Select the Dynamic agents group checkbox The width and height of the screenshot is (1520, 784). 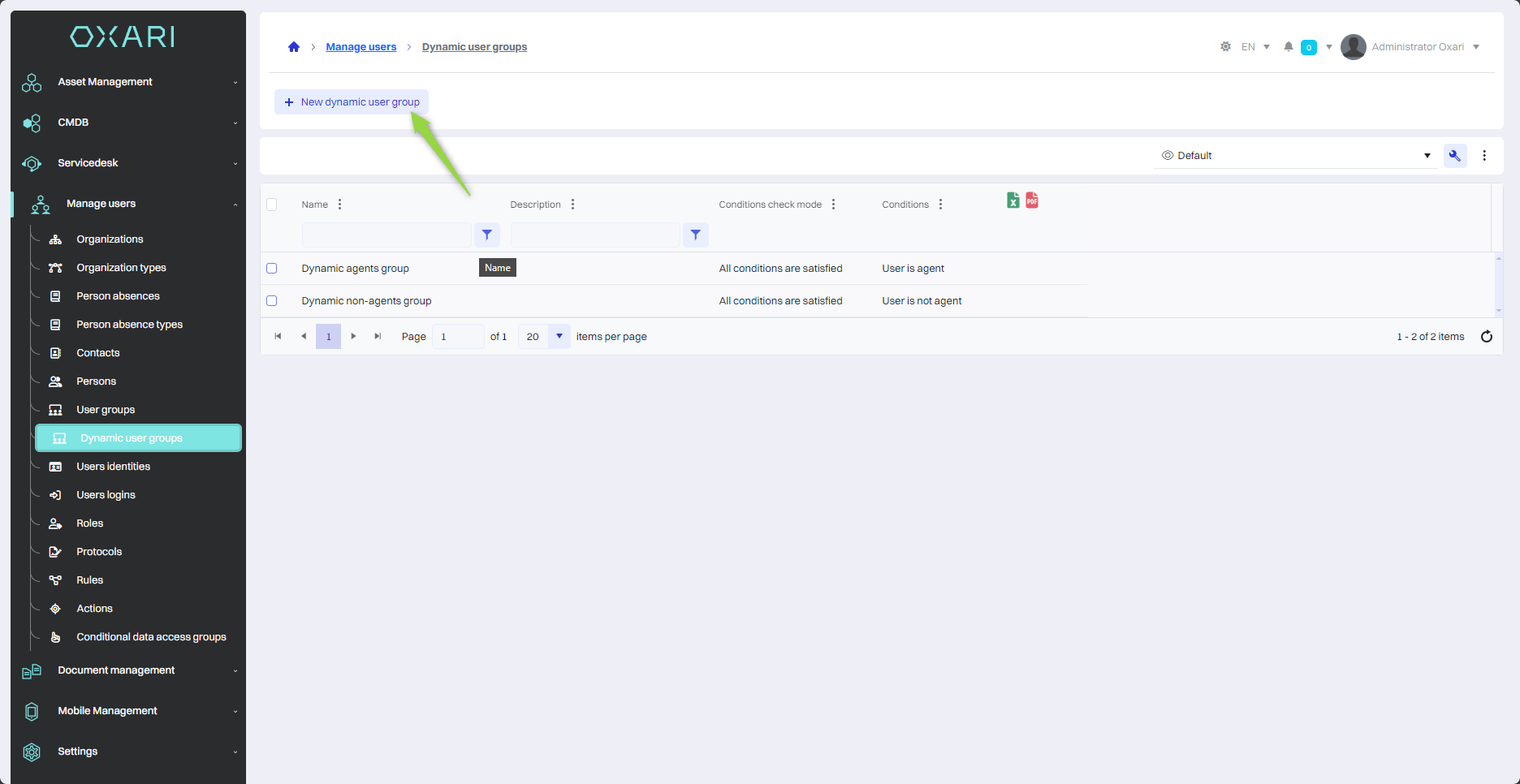[x=272, y=269]
